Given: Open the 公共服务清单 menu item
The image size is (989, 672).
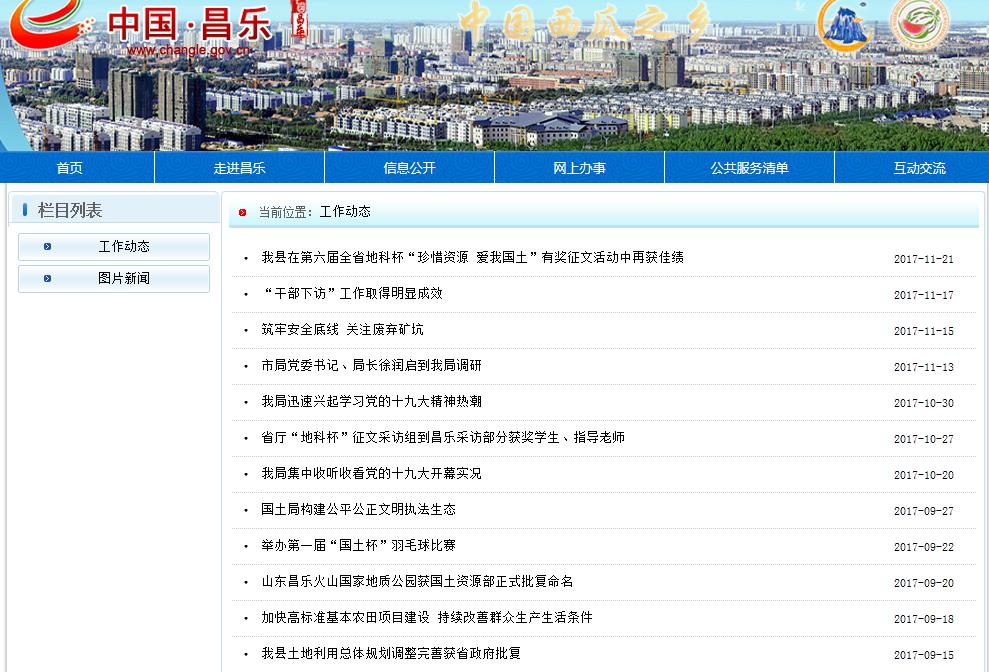Looking at the screenshot, I should click(x=750, y=168).
